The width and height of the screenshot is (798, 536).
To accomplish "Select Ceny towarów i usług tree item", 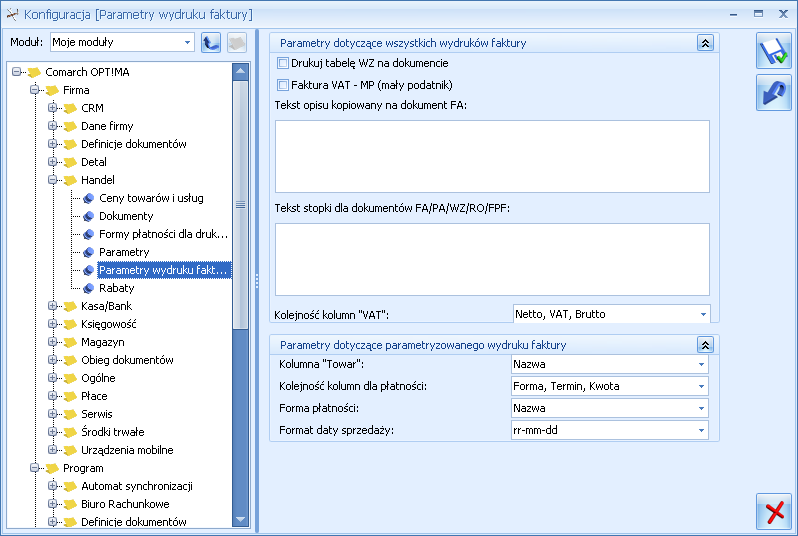I will [x=151, y=198].
